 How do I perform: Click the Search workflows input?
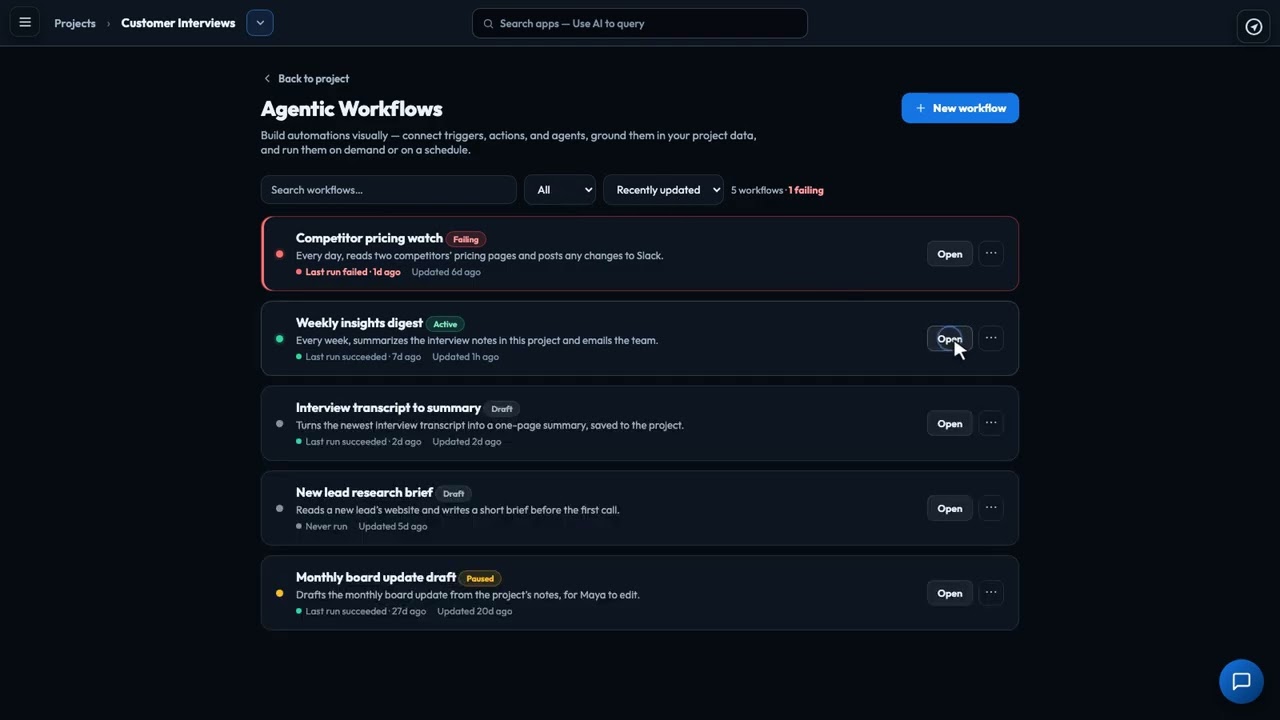pyautogui.click(x=389, y=190)
